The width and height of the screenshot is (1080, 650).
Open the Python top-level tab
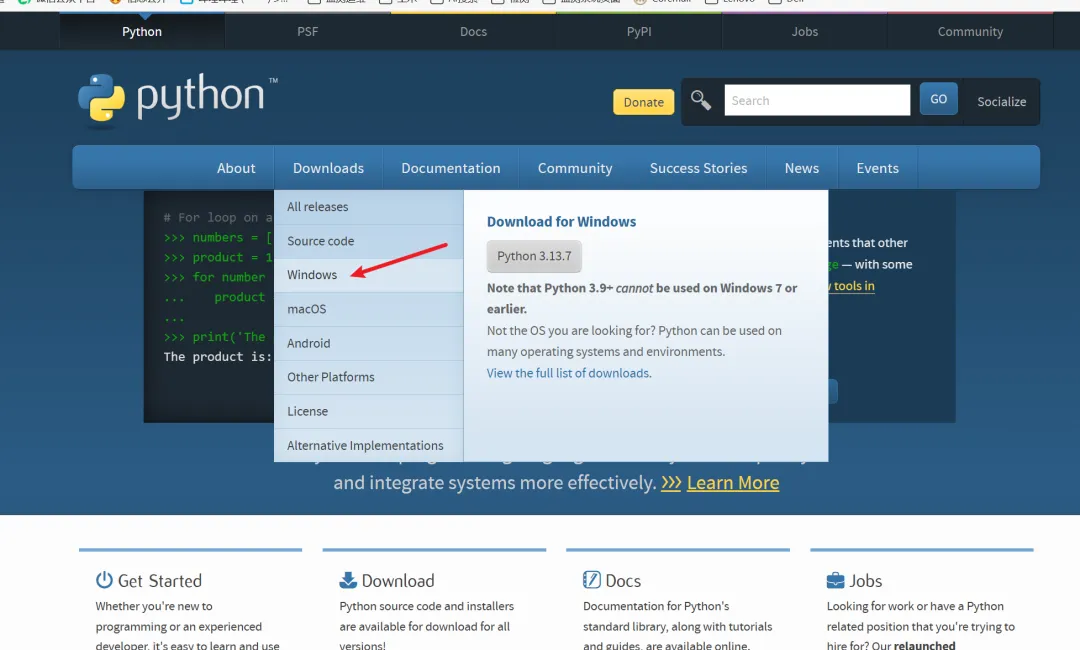142,32
